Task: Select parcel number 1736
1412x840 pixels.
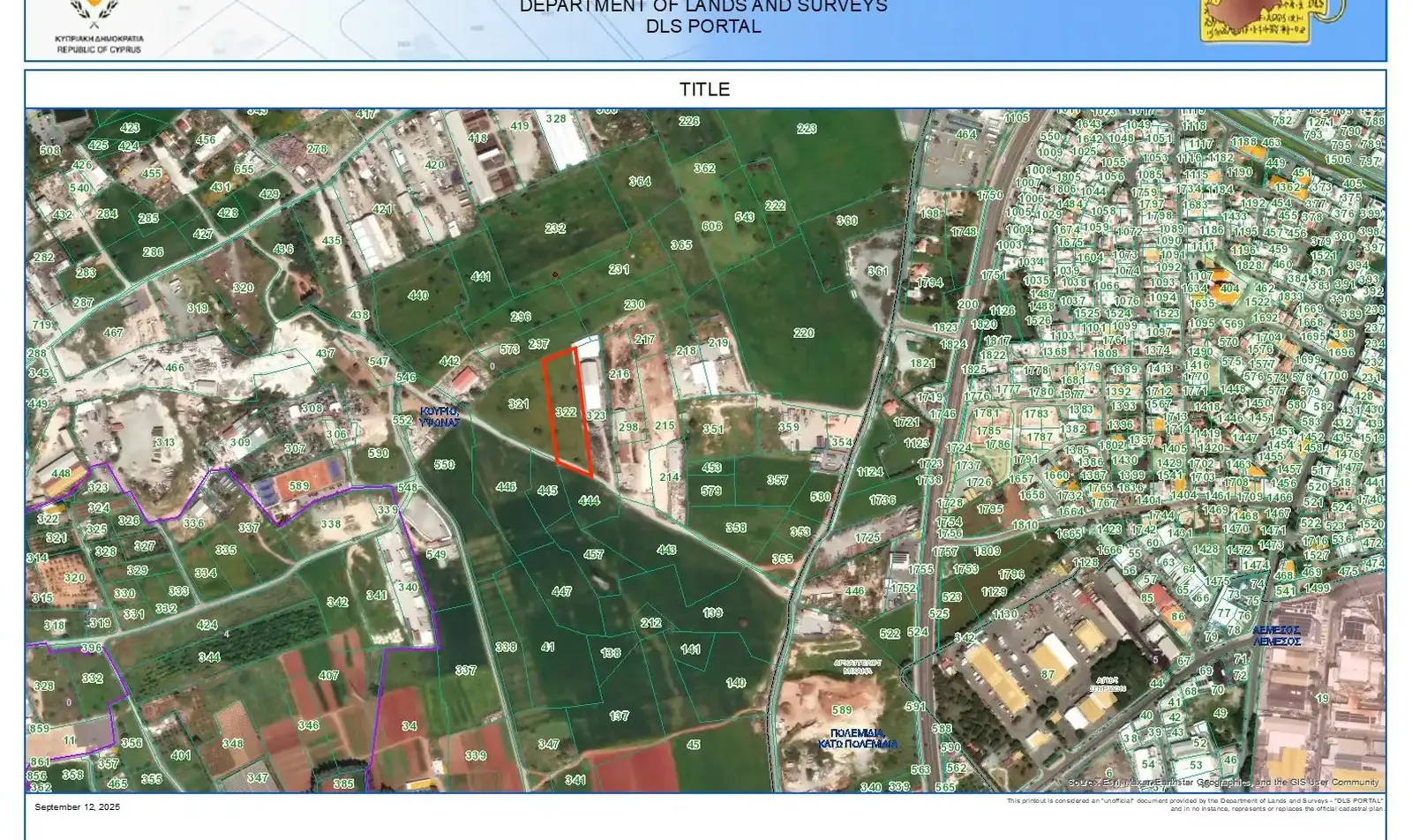Action: click(x=882, y=500)
